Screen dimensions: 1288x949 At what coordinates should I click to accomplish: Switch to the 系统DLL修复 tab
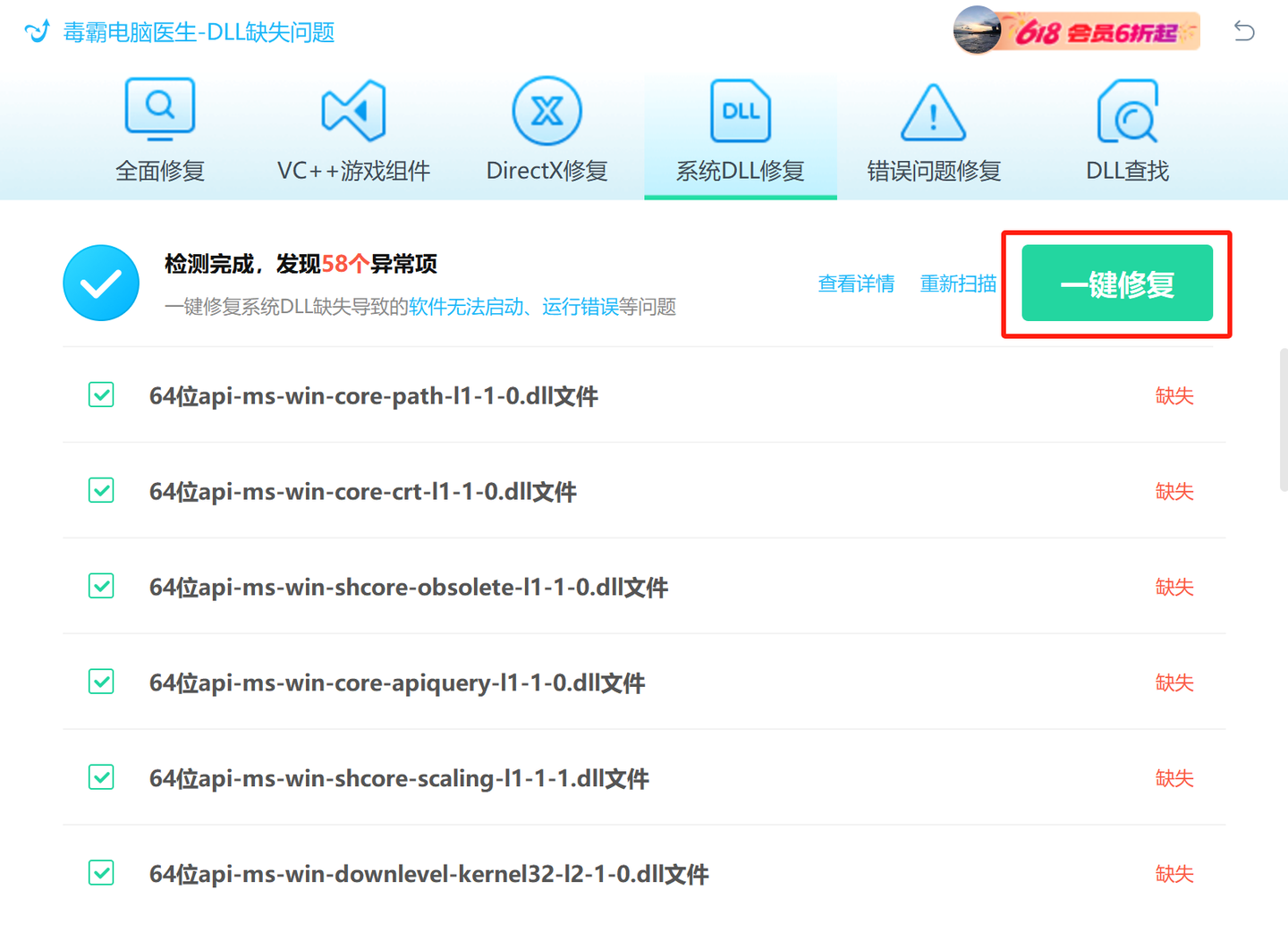click(x=740, y=134)
